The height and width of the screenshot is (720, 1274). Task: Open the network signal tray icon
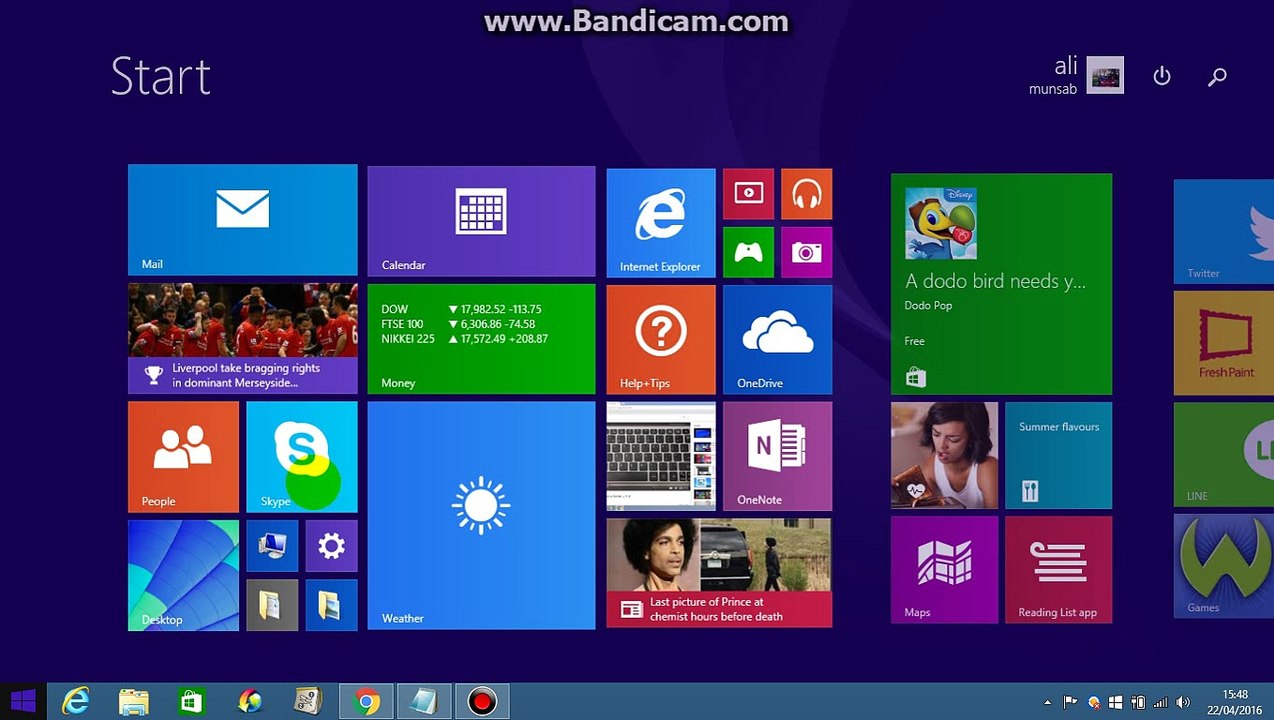click(x=1161, y=703)
